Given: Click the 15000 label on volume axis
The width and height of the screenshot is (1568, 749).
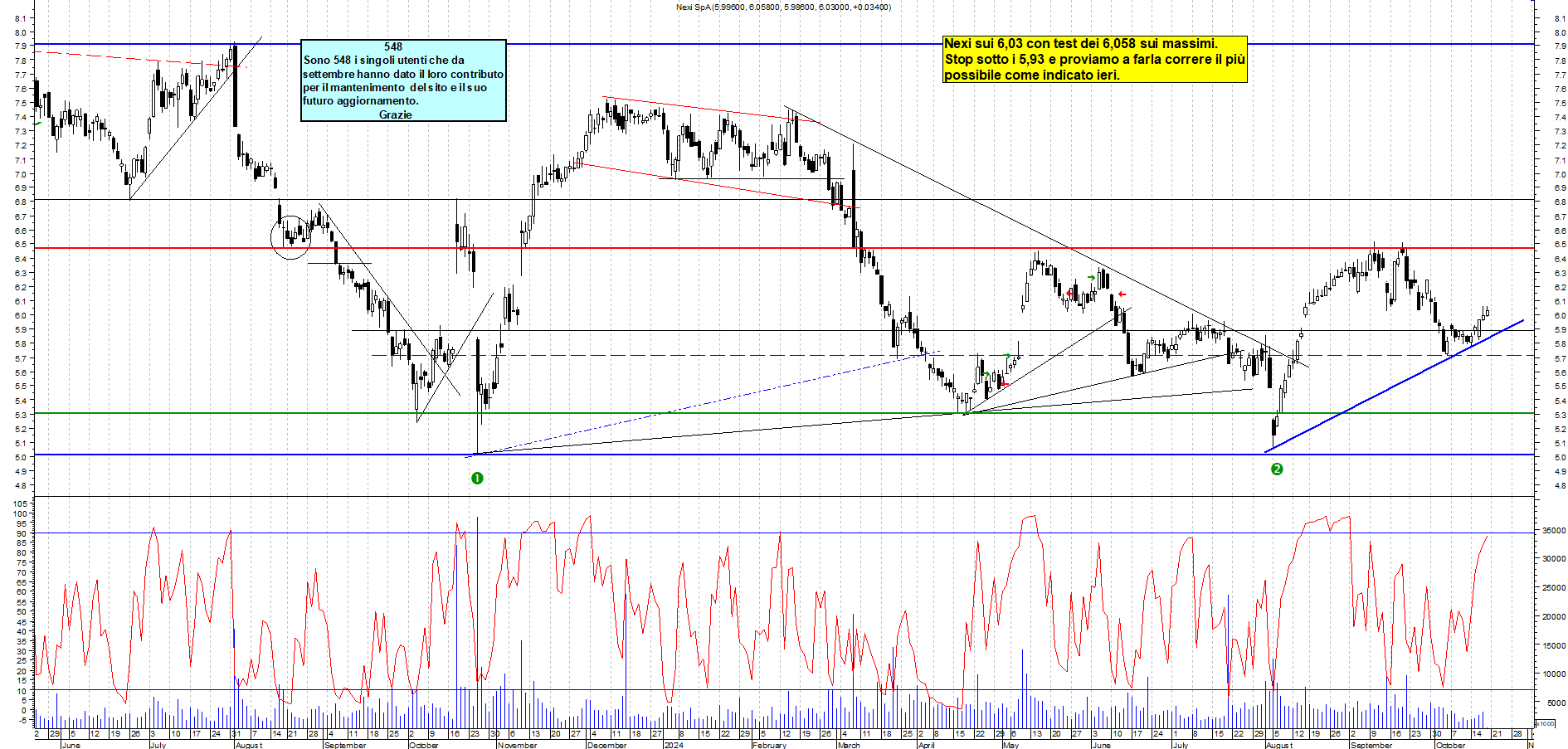Looking at the screenshot, I should coord(1554,645).
